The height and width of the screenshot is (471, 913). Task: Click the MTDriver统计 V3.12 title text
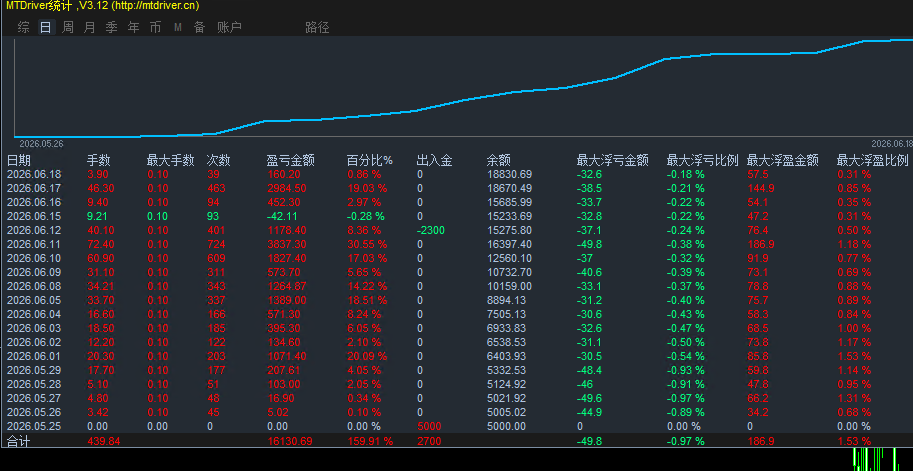click(x=57, y=6)
